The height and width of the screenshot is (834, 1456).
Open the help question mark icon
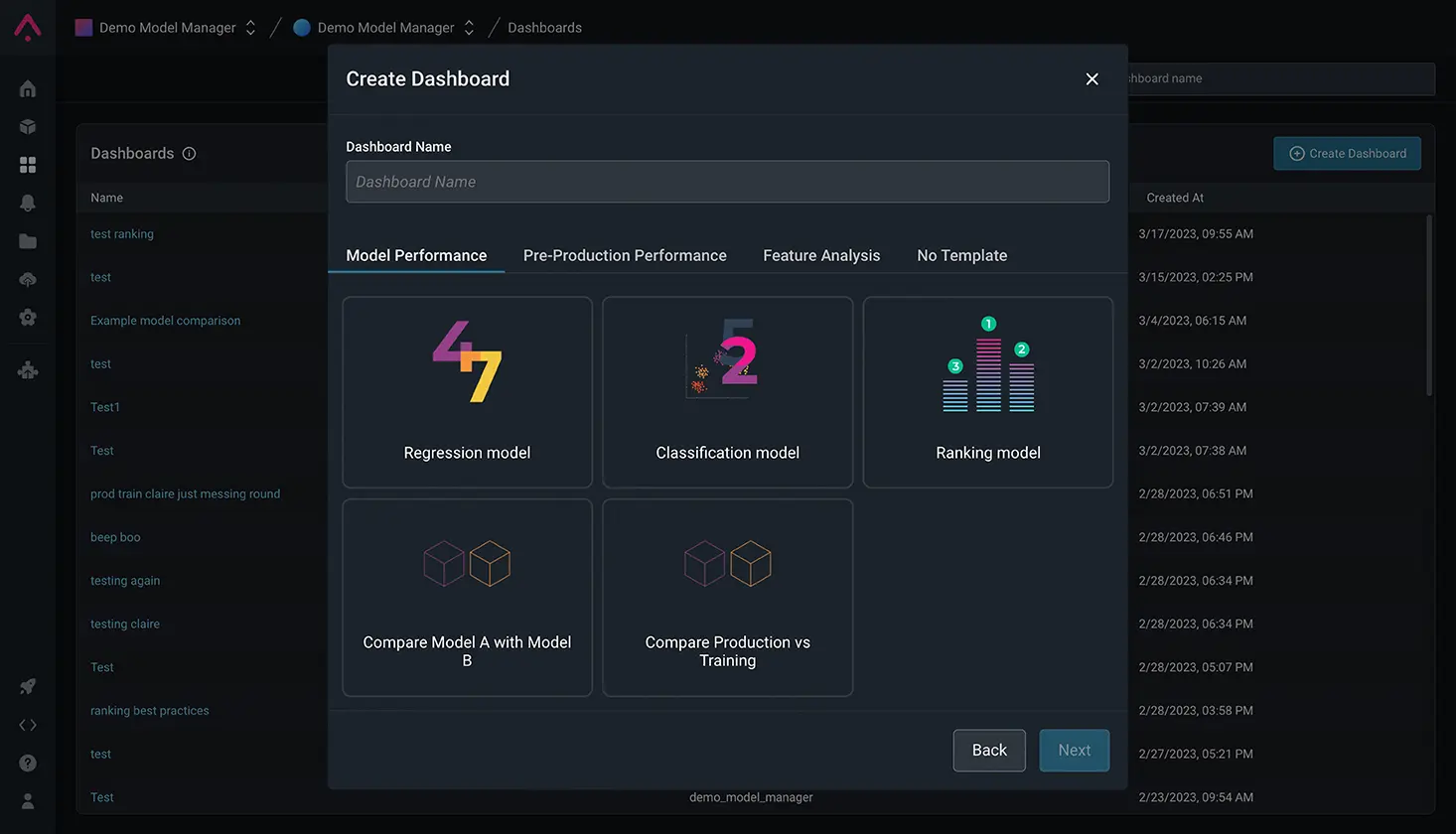28,763
